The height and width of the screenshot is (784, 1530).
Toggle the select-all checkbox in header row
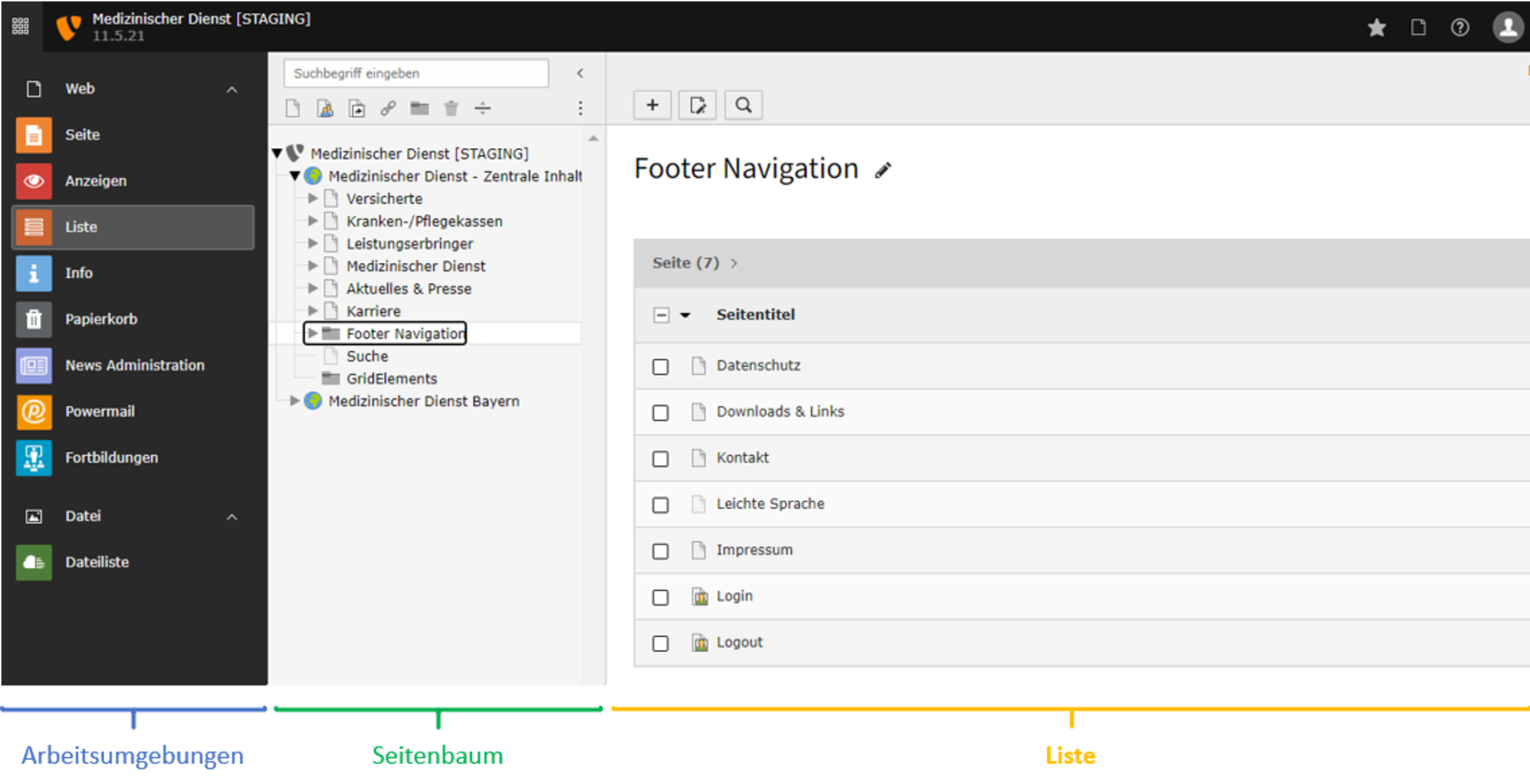[661, 316]
